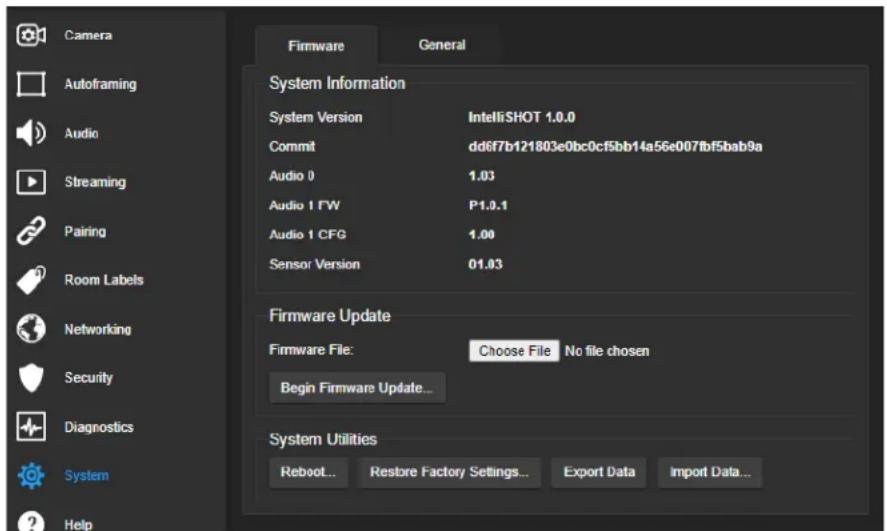The width and height of the screenshot is (887, 531).
Task: Click the Firmware Update heading
Action: coord(330,316)
